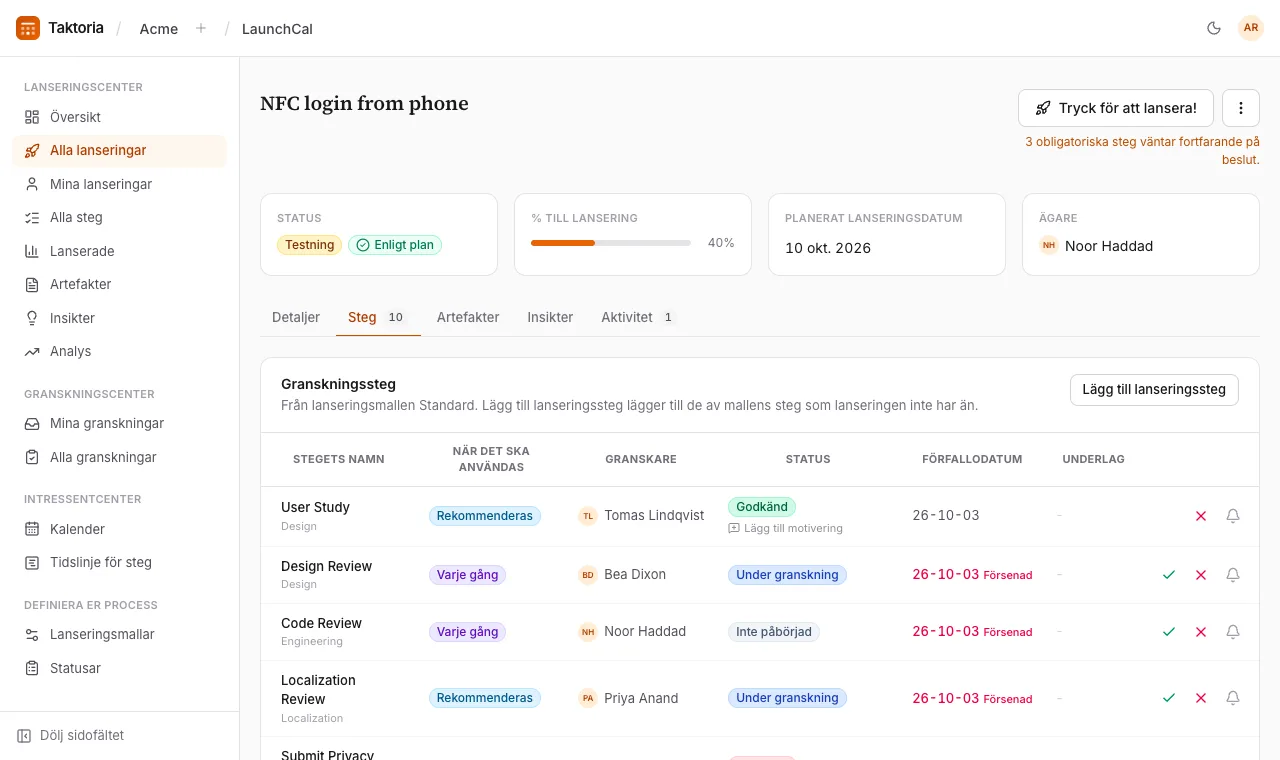Click Lägg till lanseringssteg button
The width and height of the screenshot is (1280, 760).
point(1154,390)
